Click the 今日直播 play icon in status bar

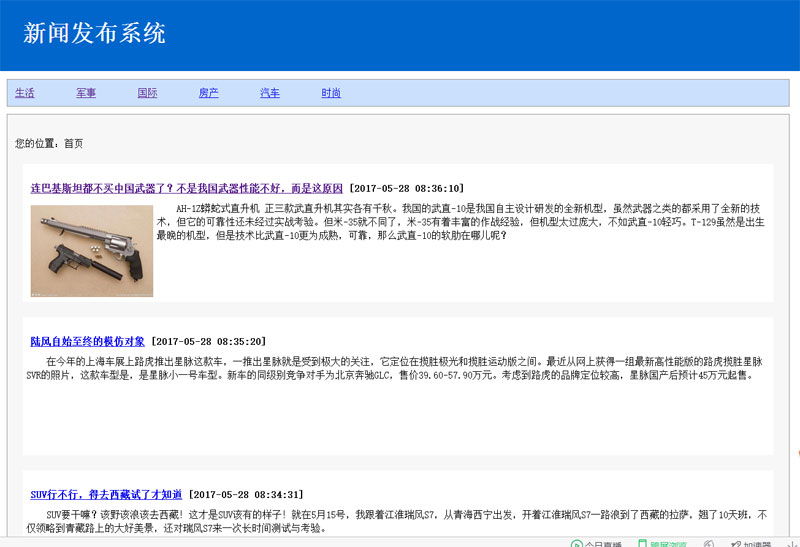(577, 543)
